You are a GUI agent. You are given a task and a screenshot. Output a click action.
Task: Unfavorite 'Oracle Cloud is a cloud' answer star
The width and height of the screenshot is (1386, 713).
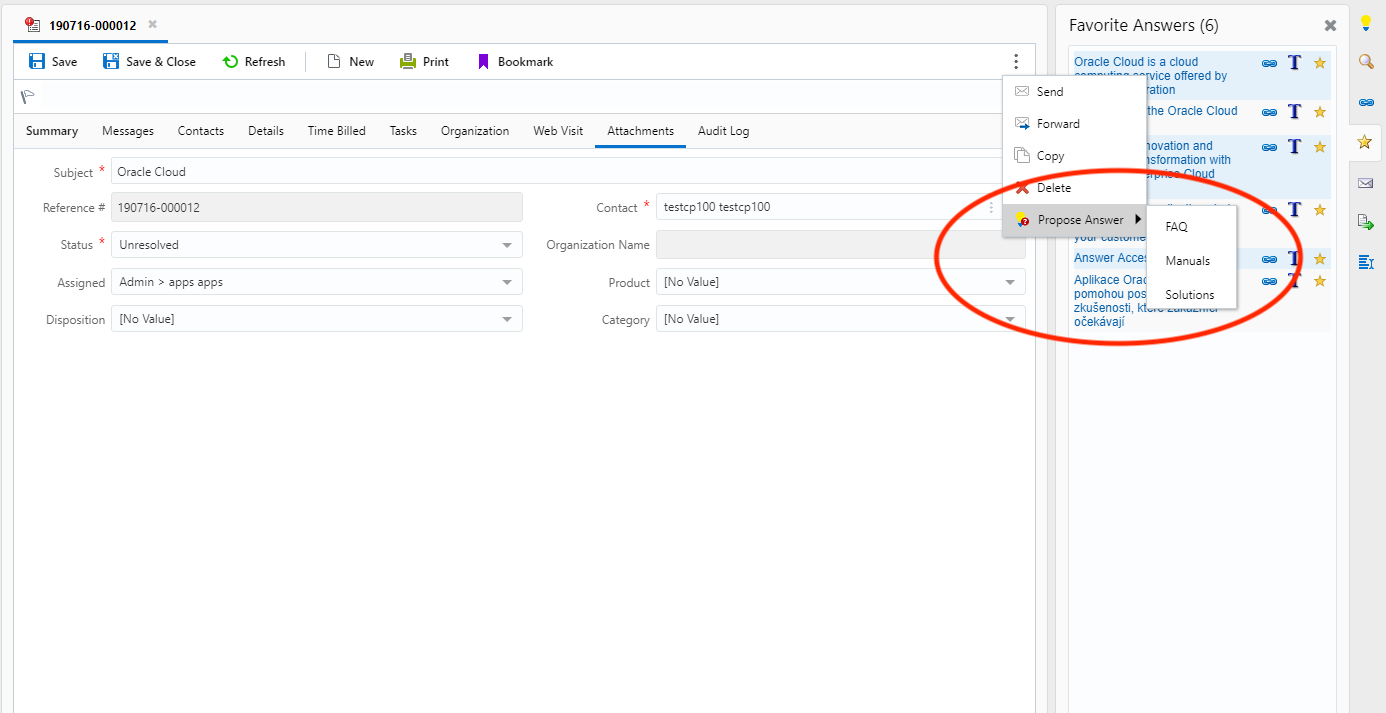click(x=1319, y=63)
